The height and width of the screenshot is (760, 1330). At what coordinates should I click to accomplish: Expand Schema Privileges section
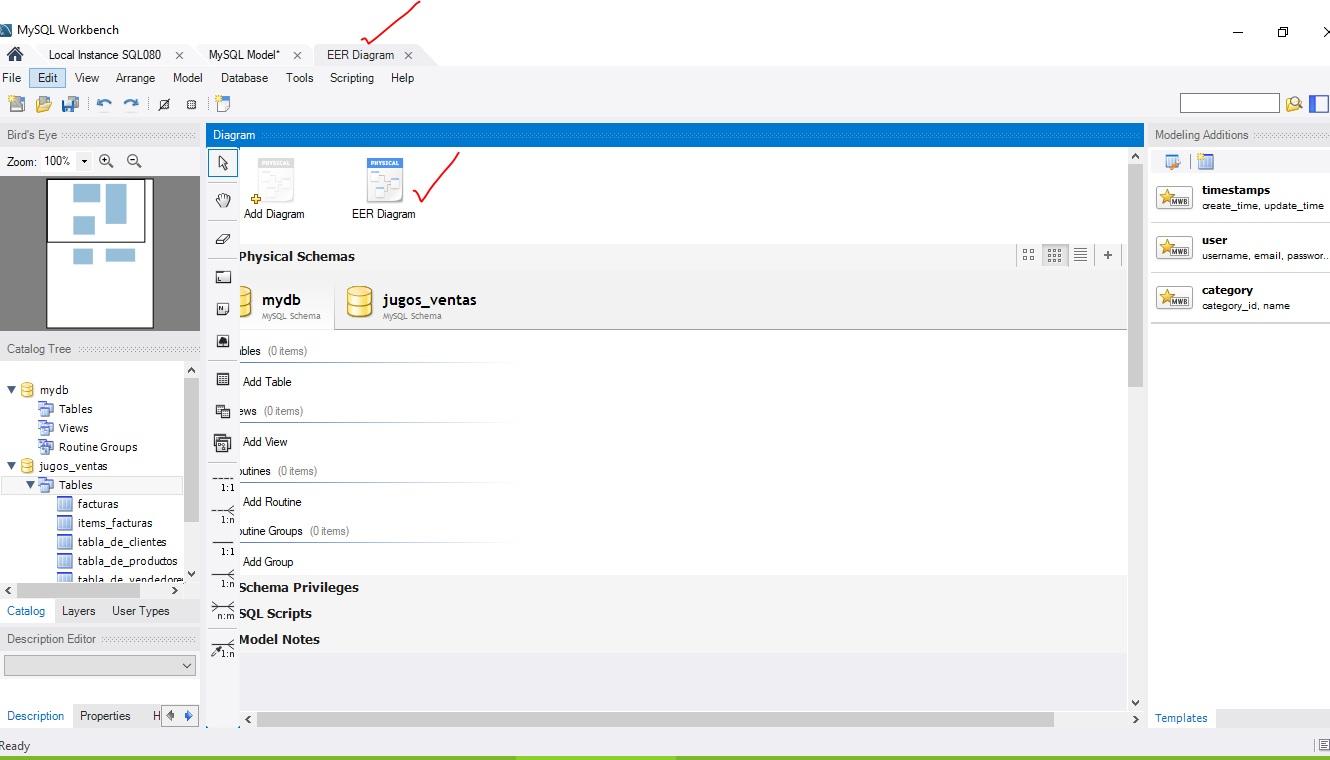(298, 588)
